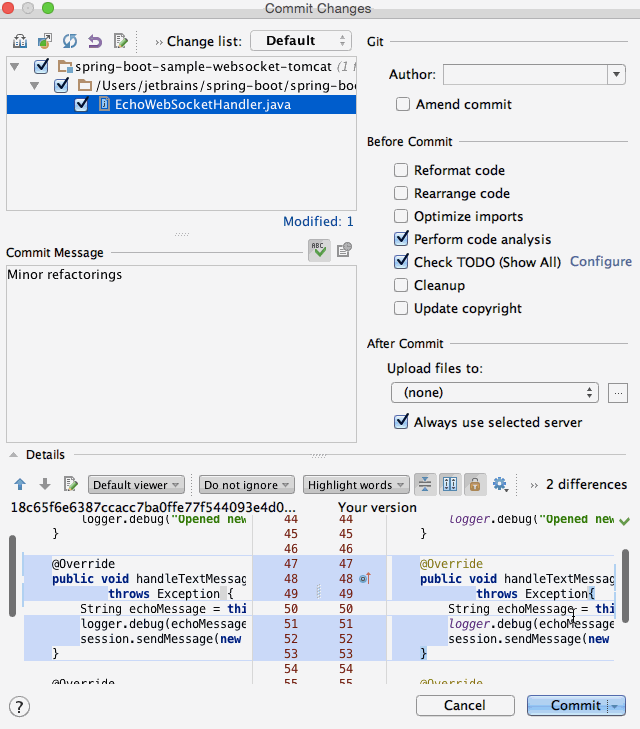Open the Upload files to (none) dropdown
The image size is (640, 729).
[495, 393]
